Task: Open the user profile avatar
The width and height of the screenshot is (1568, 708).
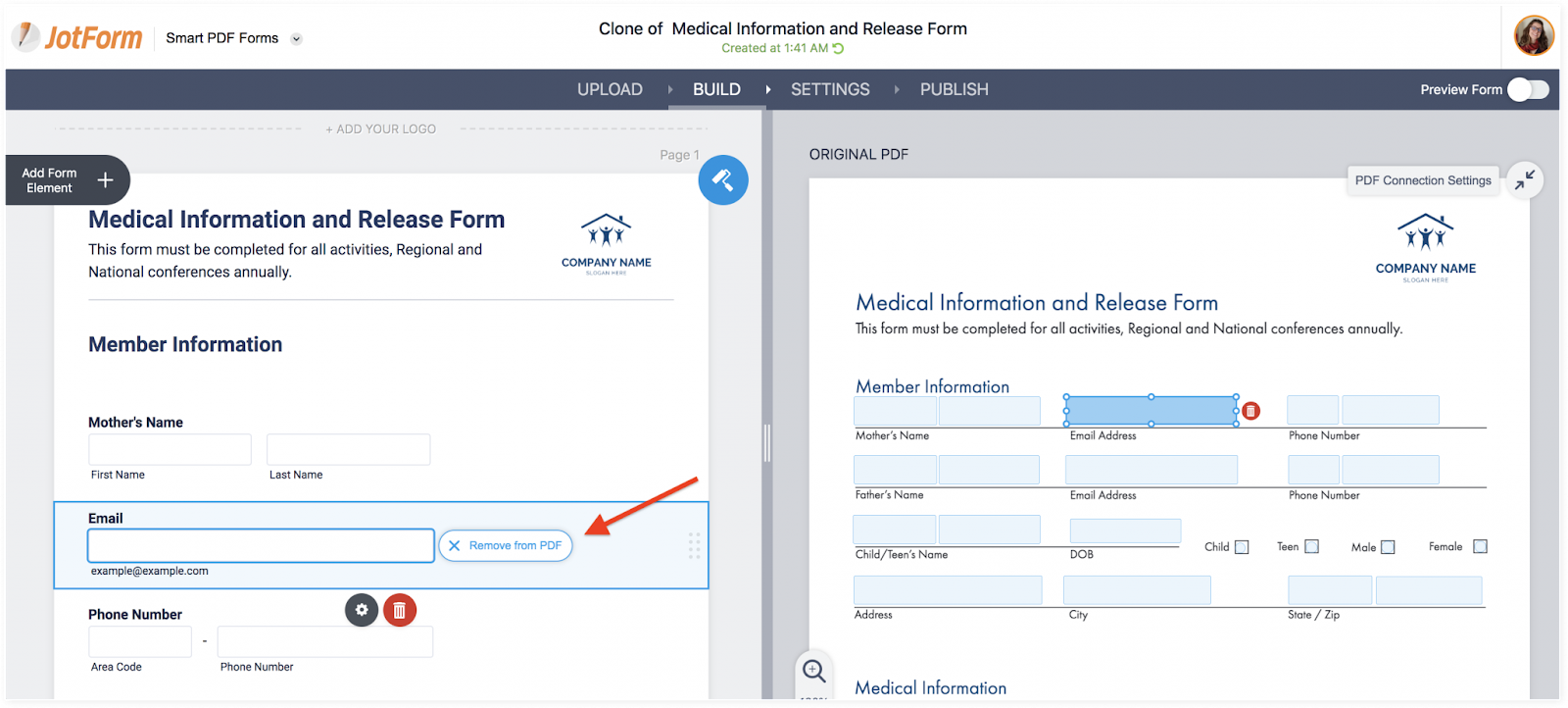Action: (1534, 36)
